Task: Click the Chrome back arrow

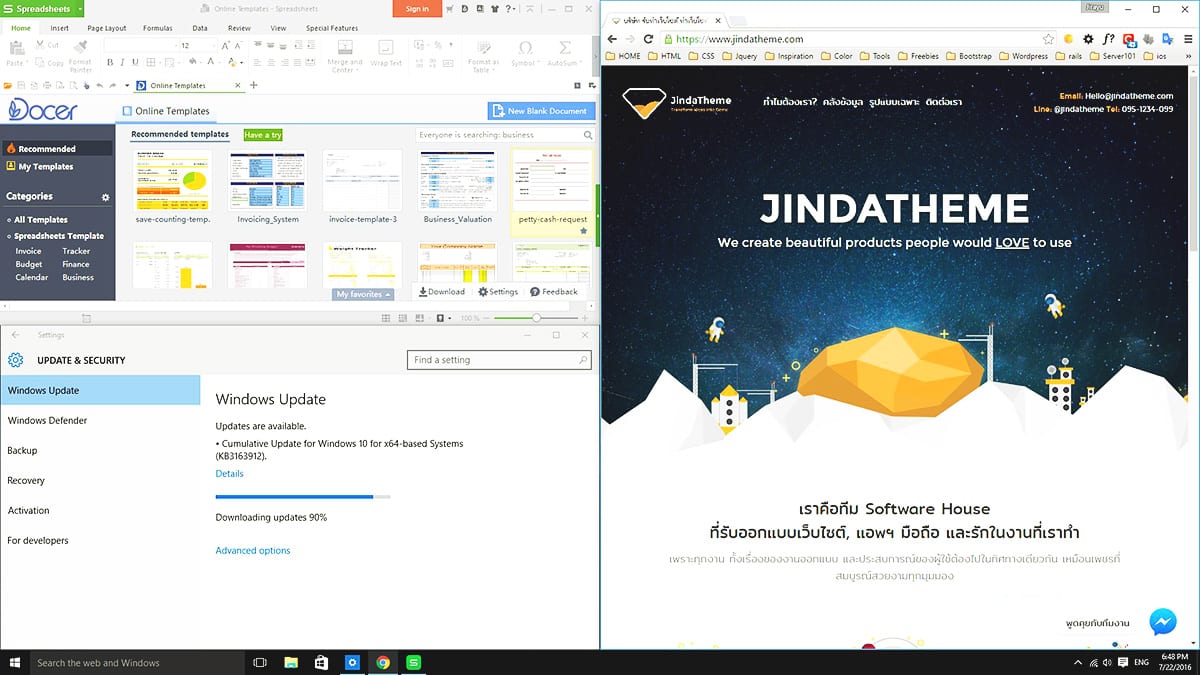Action: click(x=613, y=39)
